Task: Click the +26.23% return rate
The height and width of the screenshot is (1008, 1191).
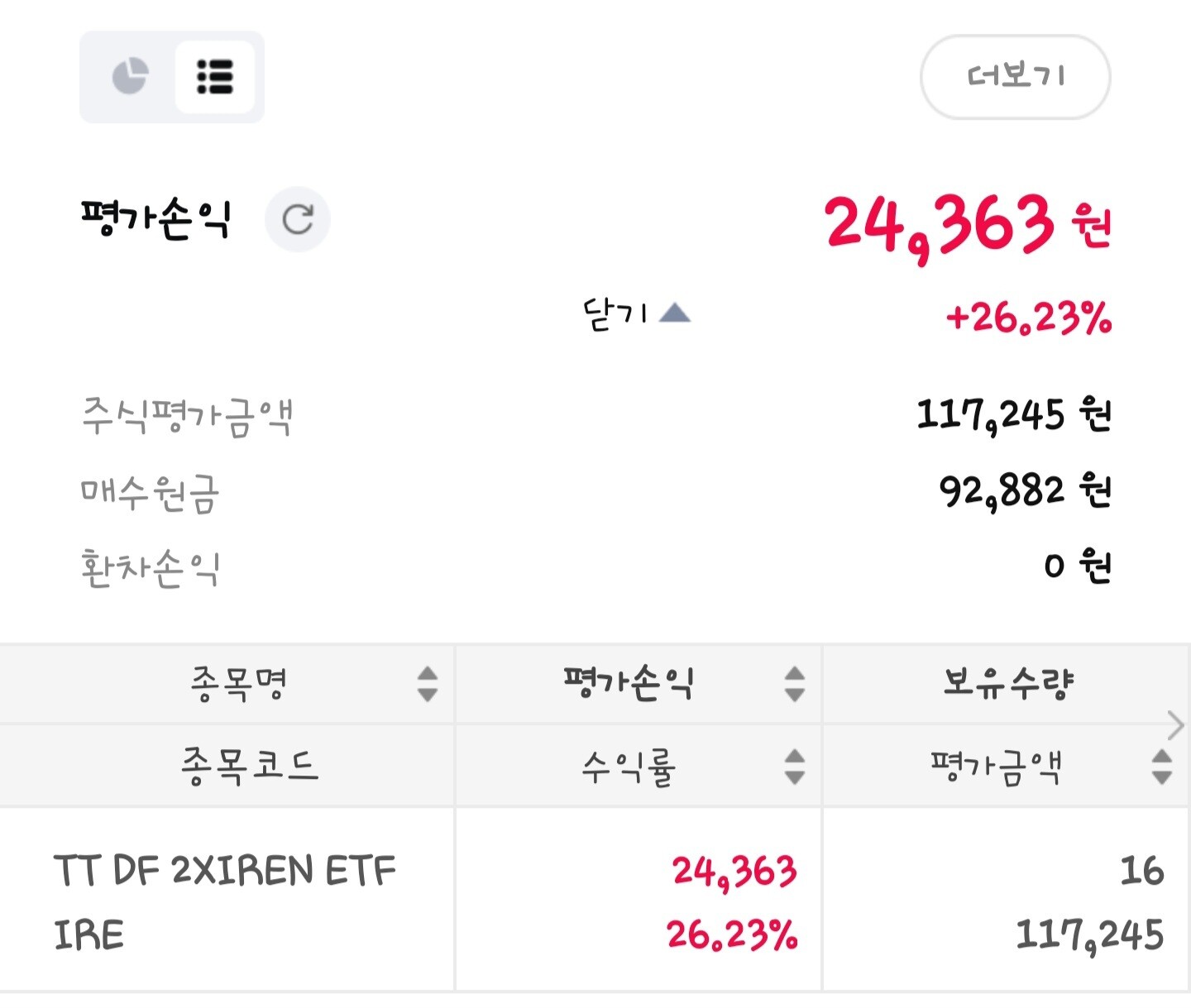Action: point(1029,318)
